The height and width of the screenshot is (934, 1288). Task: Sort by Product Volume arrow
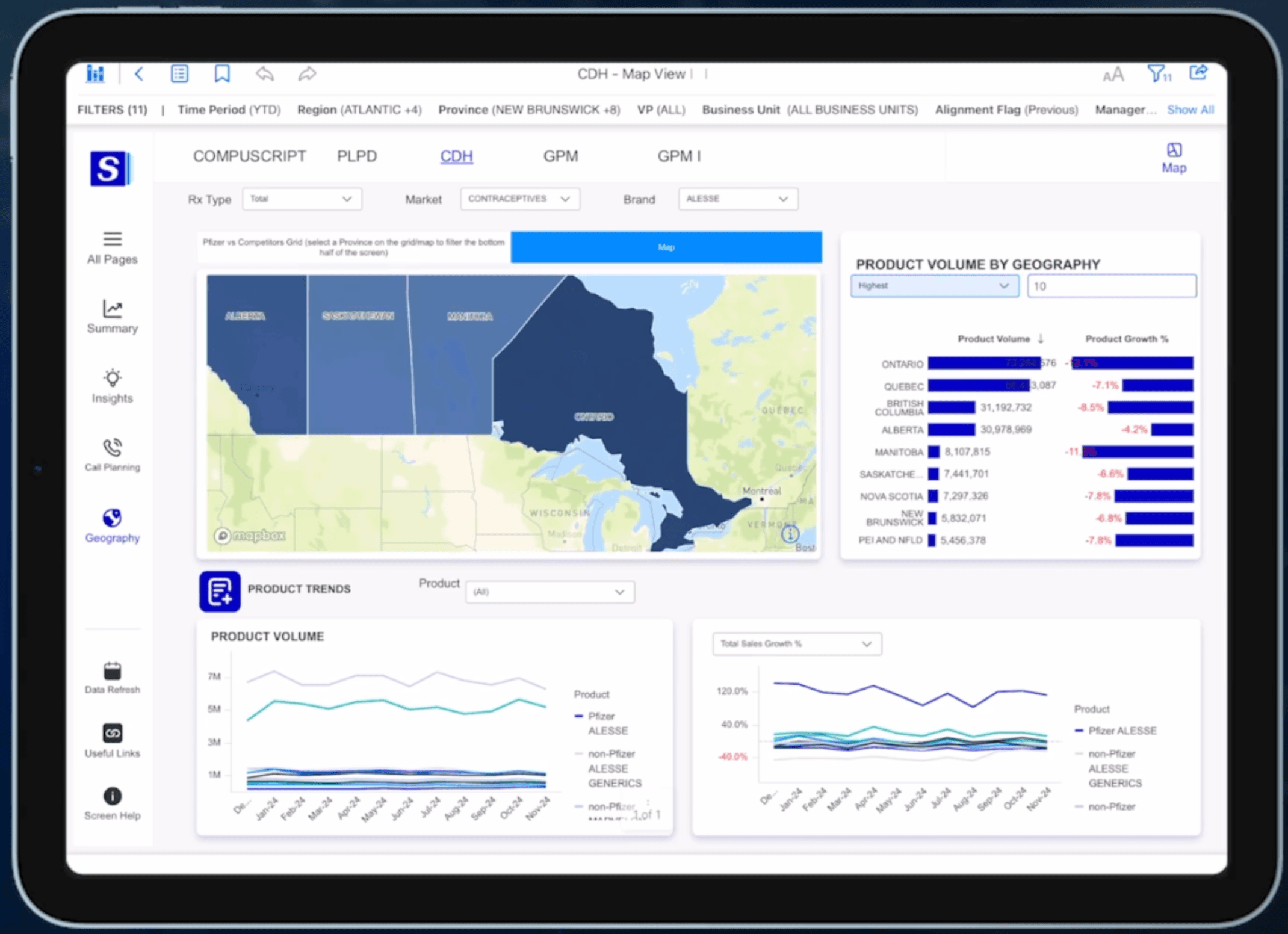1041,339
